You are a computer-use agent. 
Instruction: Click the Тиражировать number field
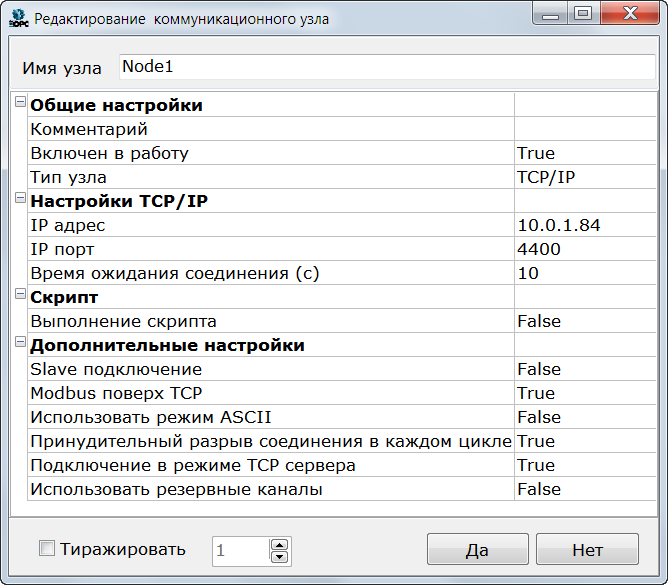click(x=241, y=551)
